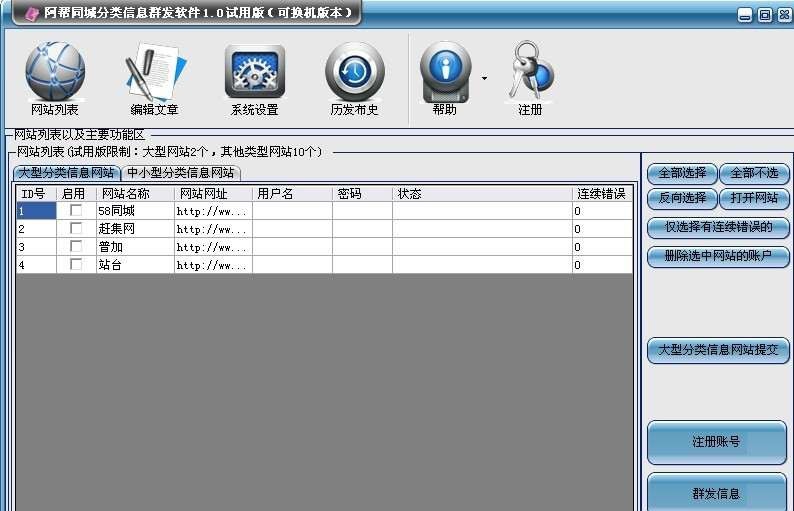
Task: Close the application window
Action: pyautogui.click(x=784, y=15)
